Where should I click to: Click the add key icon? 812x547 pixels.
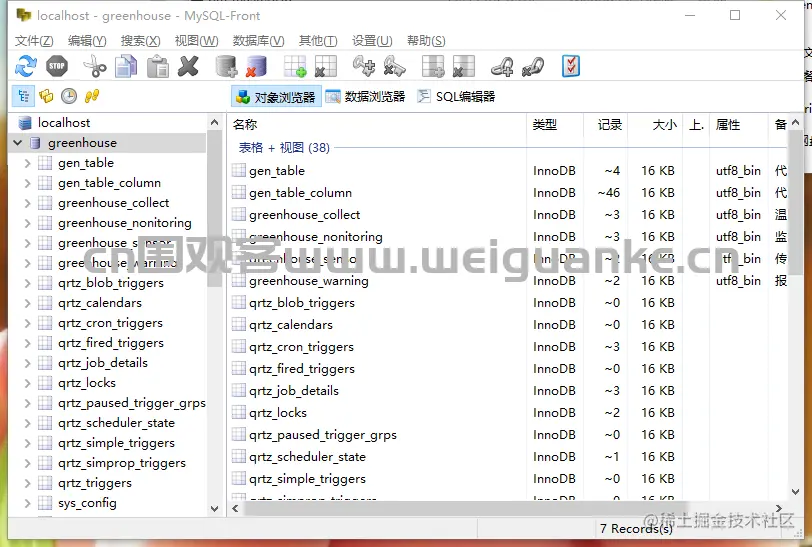click(x=364, y=66)
